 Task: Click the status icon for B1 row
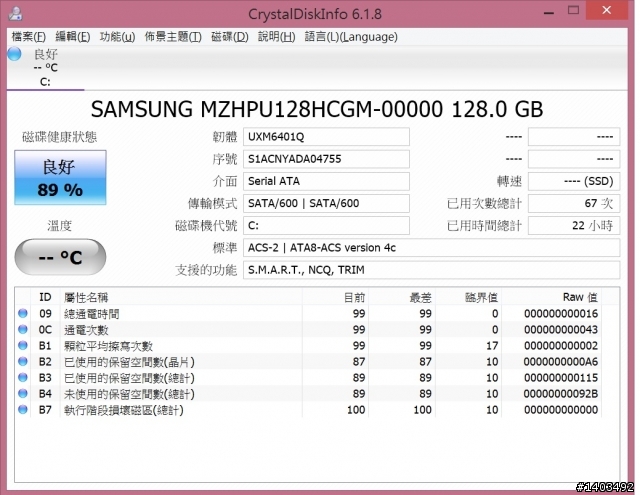pyautogui.click(x=23, y=345)
